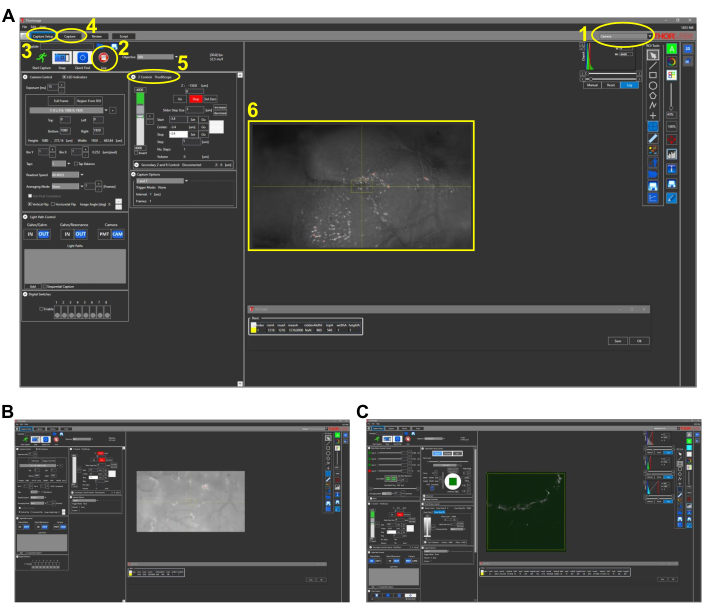Switch to the Script tab
This screenshot has width=704, height=615.
(124, 36)
